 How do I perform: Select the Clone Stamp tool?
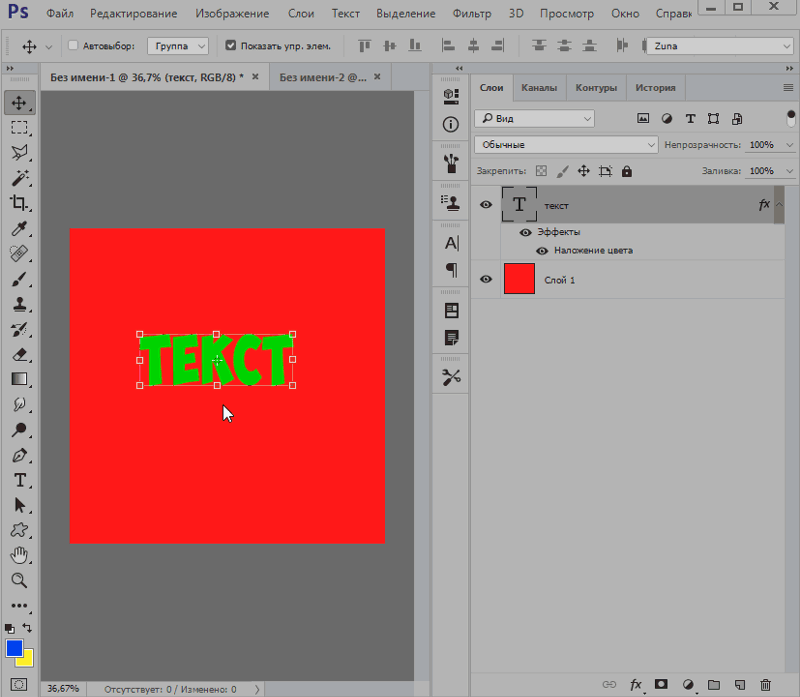coord(19,304)
